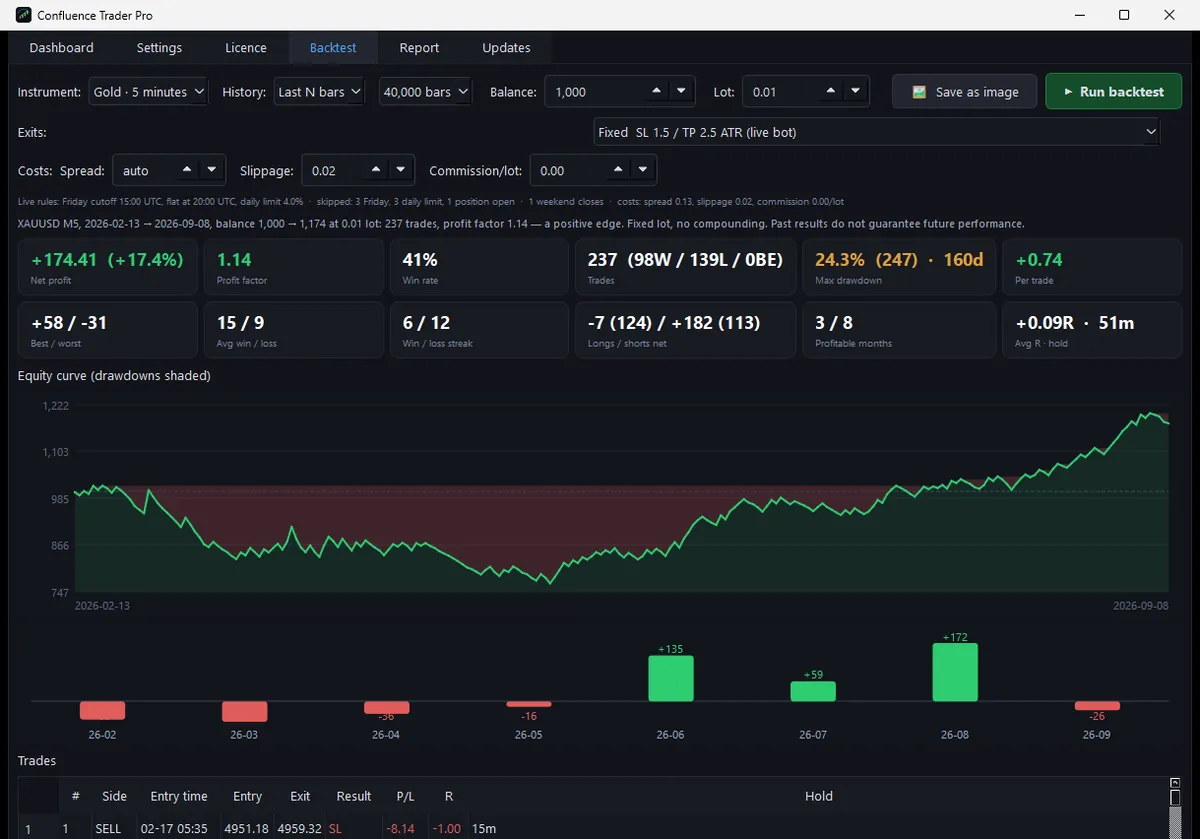Viewport: 1200px width, 839px height.
Task: Open the Instrument dropdown showing Gold · 5 minutes
Action: tap(148, 92)
